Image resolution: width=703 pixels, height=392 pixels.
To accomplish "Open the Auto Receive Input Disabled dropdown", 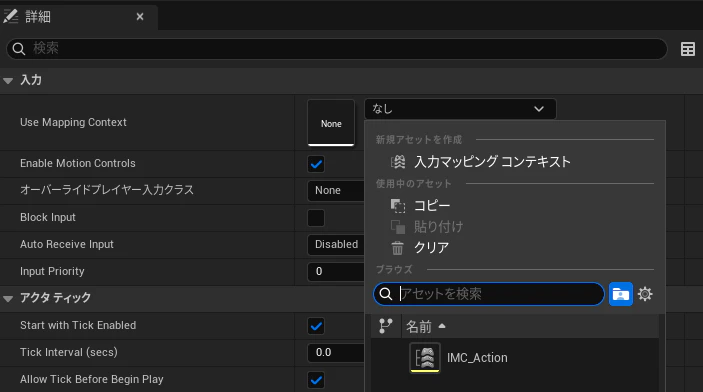I will (x=336, y=244).
